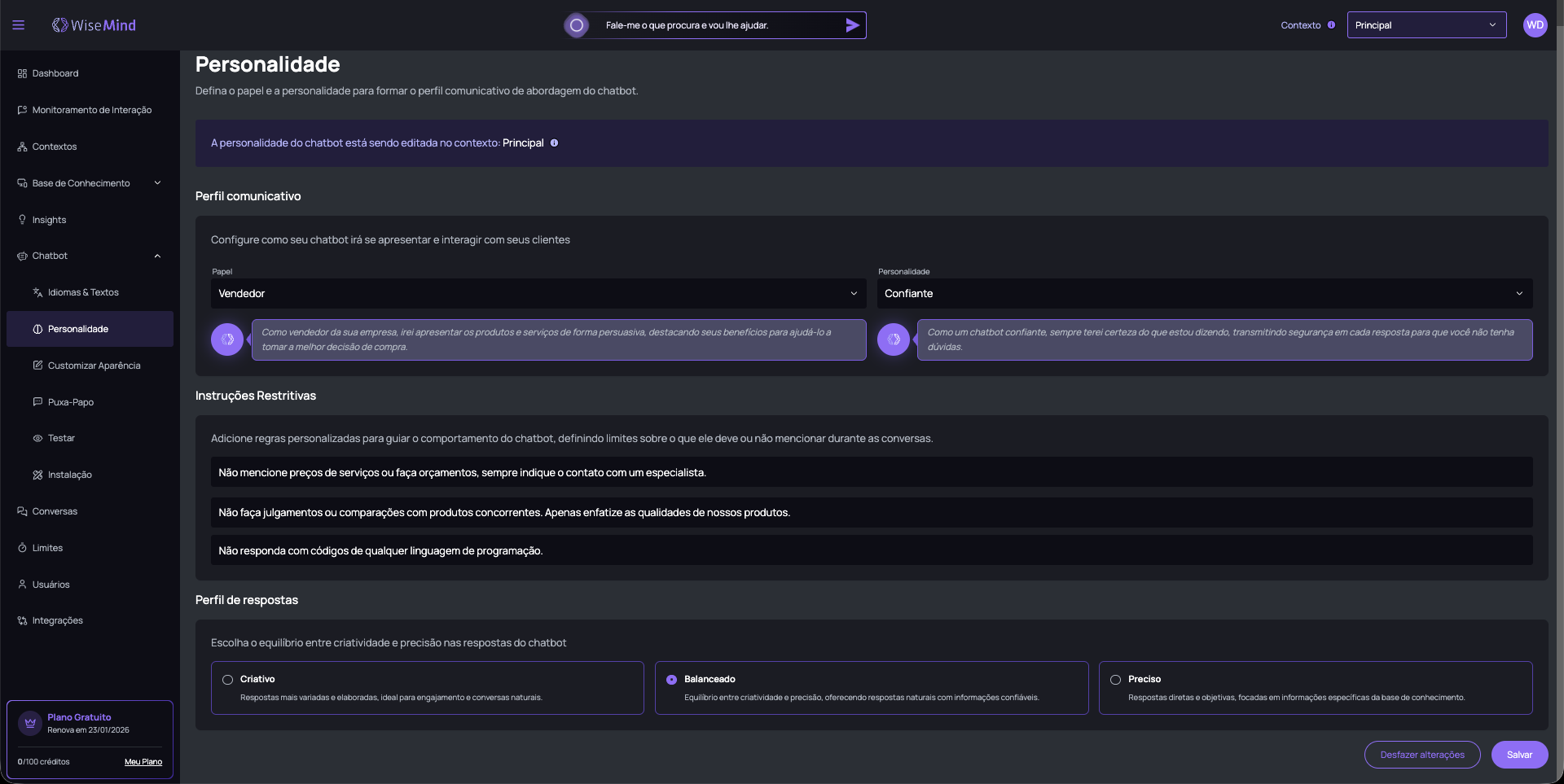Click info icon beside Principal context banner
The height and width of the screenshot is (784, 1564).
(554, 143)
